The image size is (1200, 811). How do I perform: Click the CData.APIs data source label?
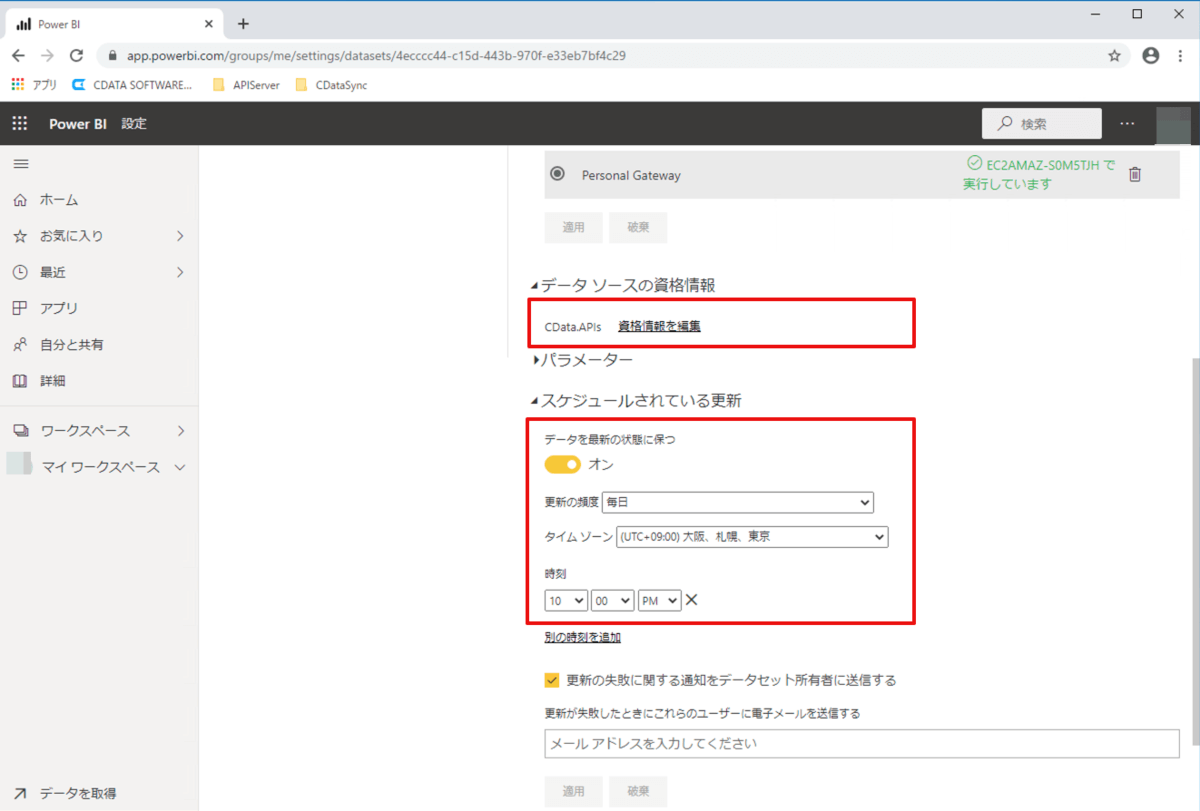(x=573, y=327)
